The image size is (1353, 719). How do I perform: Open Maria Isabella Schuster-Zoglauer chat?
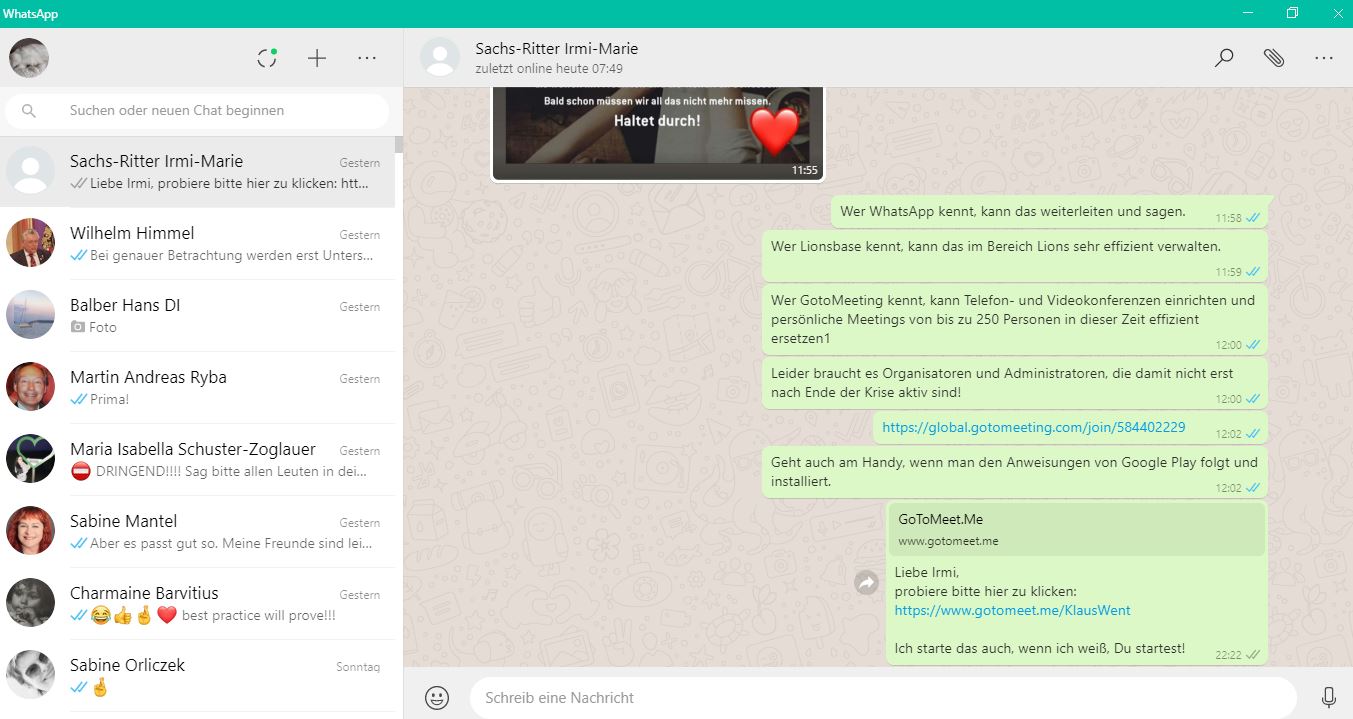(200, 460)
